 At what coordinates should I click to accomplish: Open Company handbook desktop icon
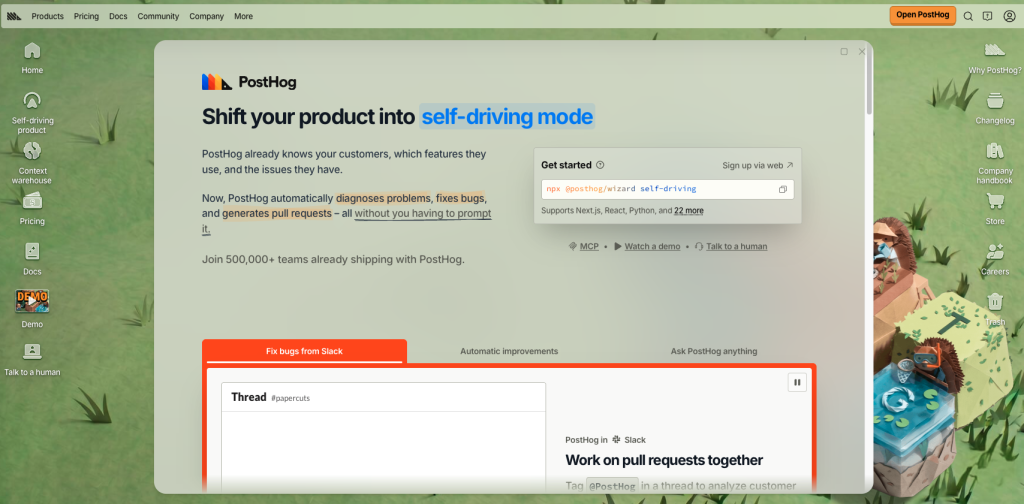[995, 163]
